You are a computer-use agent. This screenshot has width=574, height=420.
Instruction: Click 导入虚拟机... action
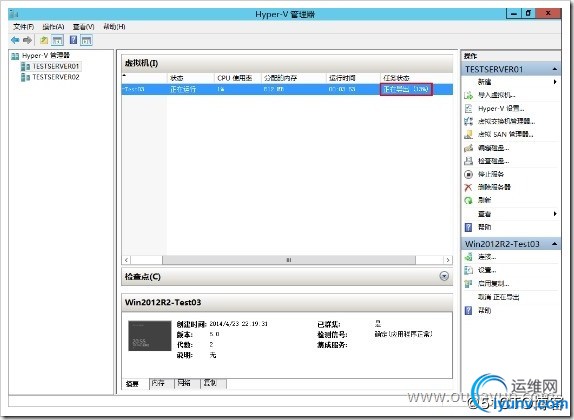pyautogui.click(x=497, y=95)
